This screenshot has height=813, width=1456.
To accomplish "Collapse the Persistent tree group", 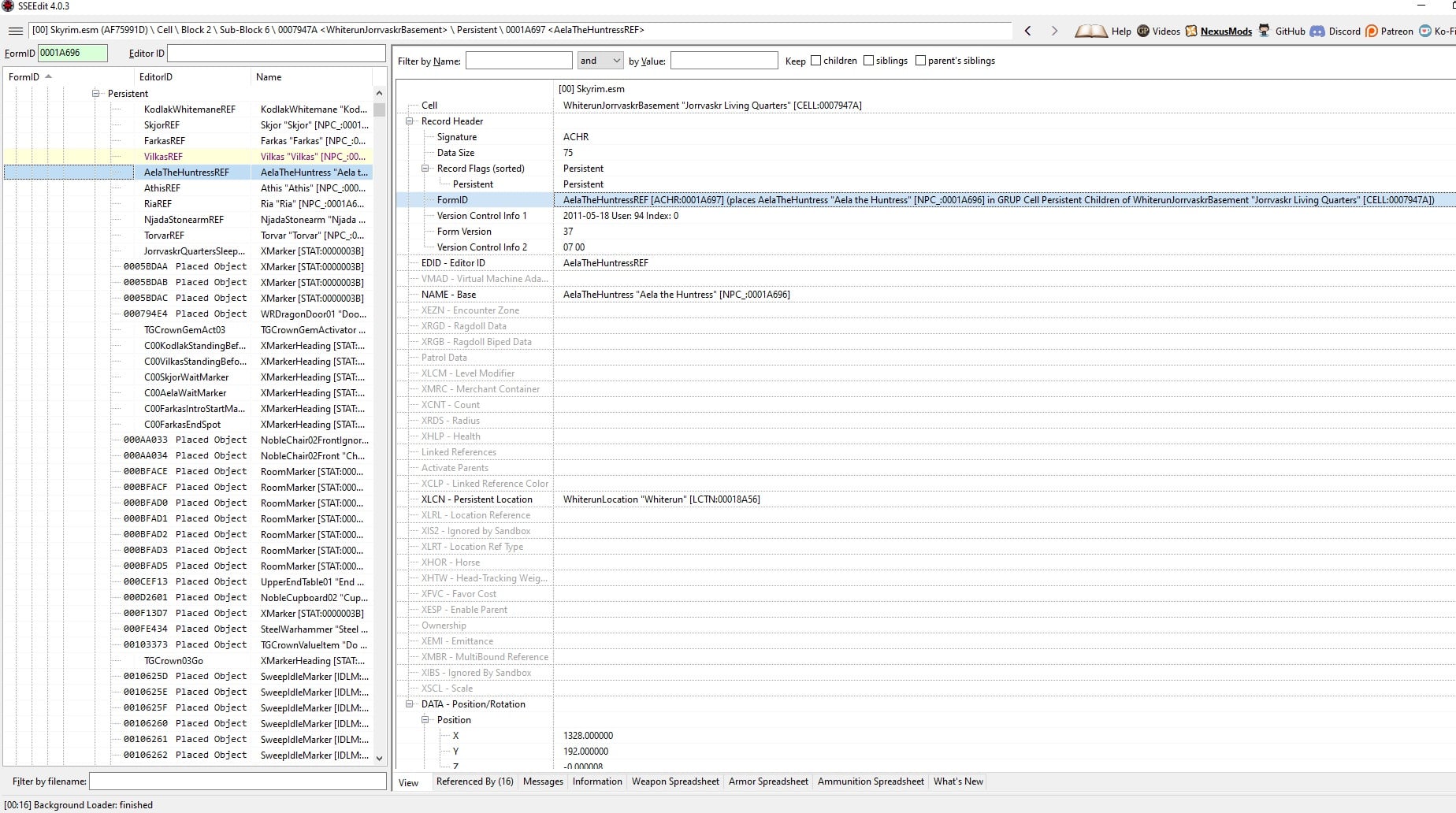I will 95,93.
